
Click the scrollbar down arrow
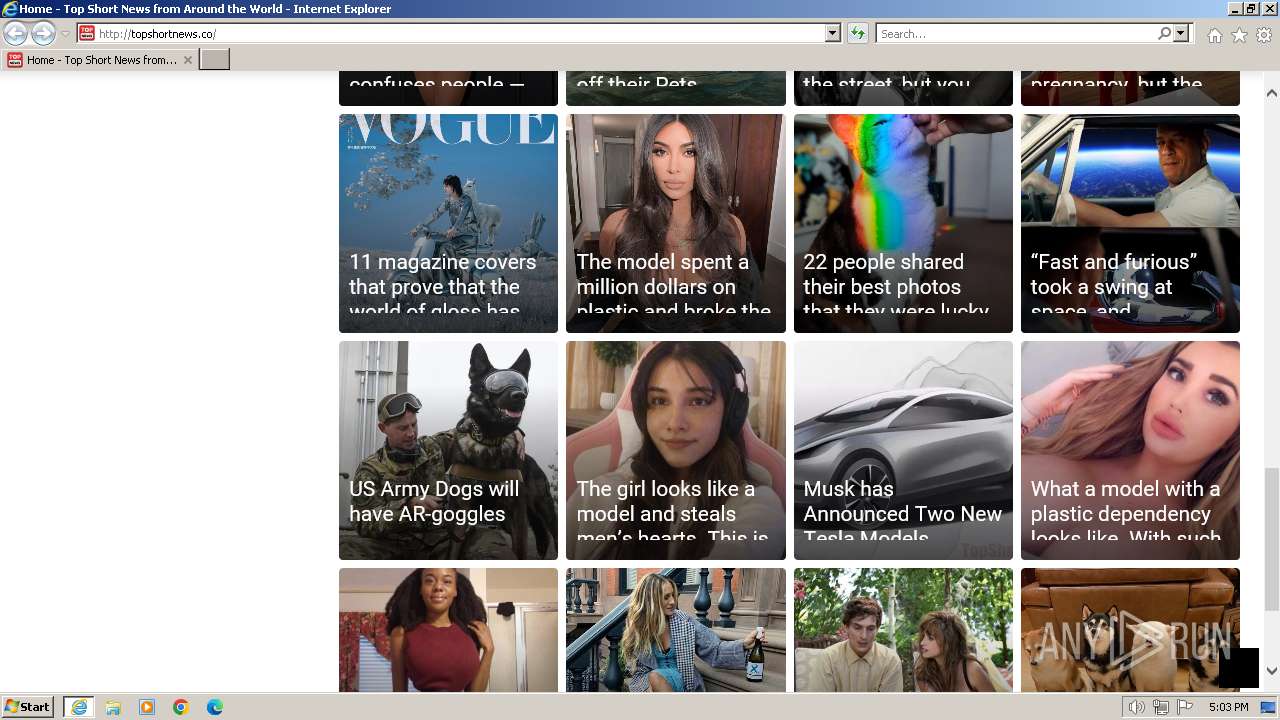[x=1272, y=671]
